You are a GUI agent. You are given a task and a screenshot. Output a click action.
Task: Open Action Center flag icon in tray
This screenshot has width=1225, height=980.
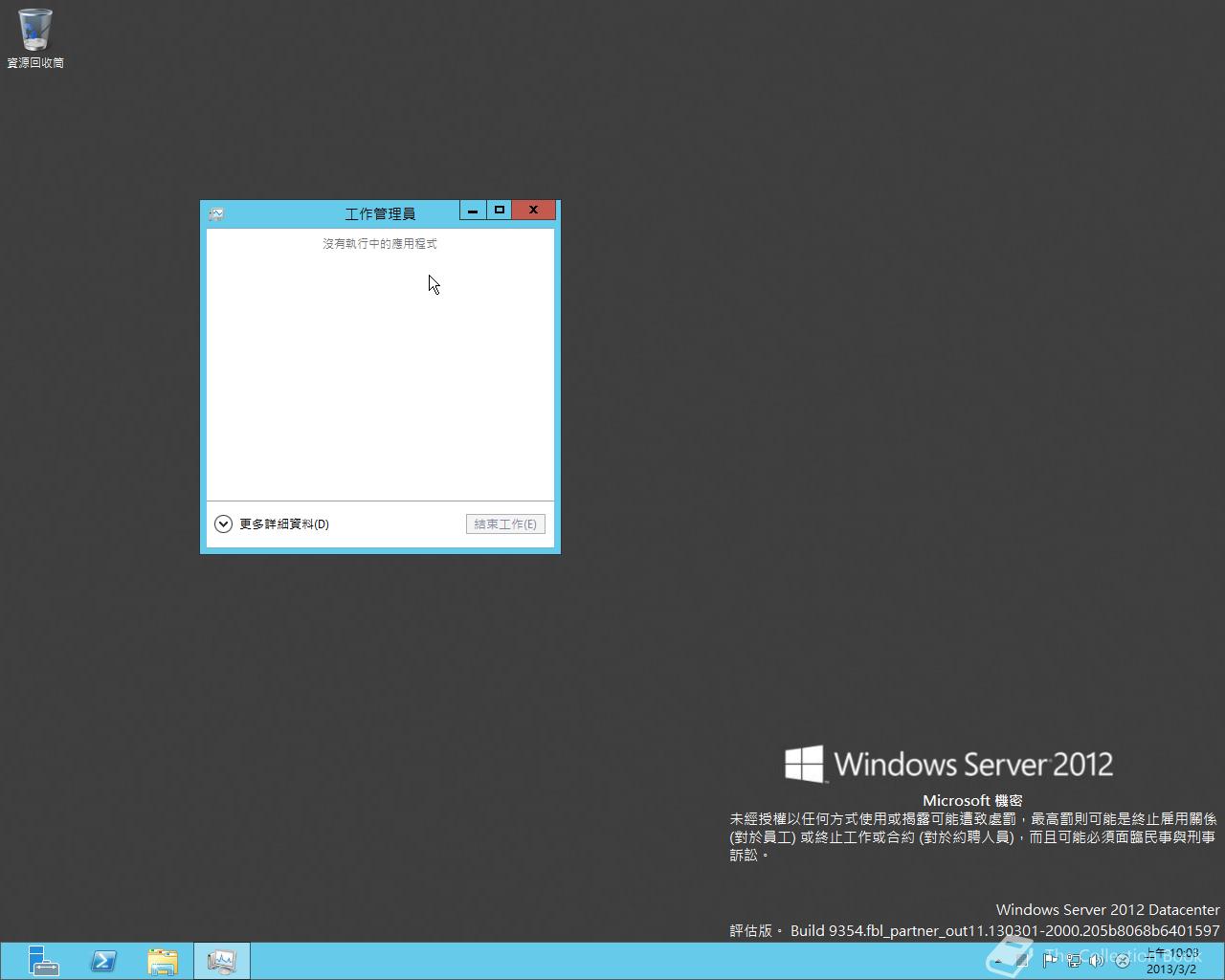1050,960
